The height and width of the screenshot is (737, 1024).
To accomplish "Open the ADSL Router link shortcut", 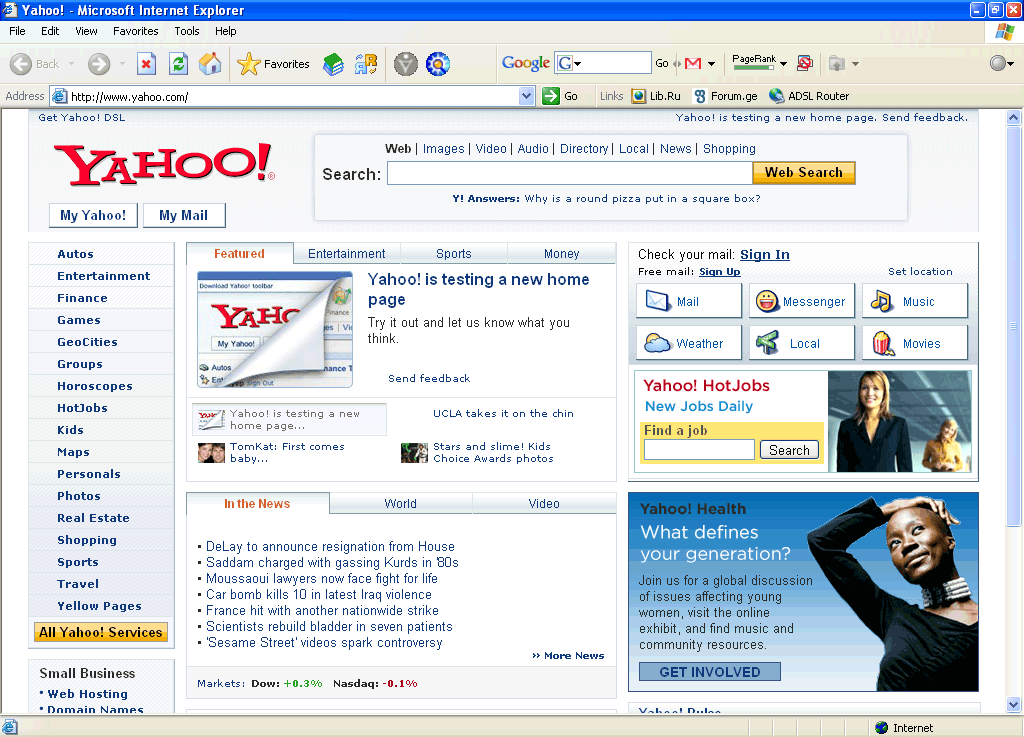I will [809, 96].
